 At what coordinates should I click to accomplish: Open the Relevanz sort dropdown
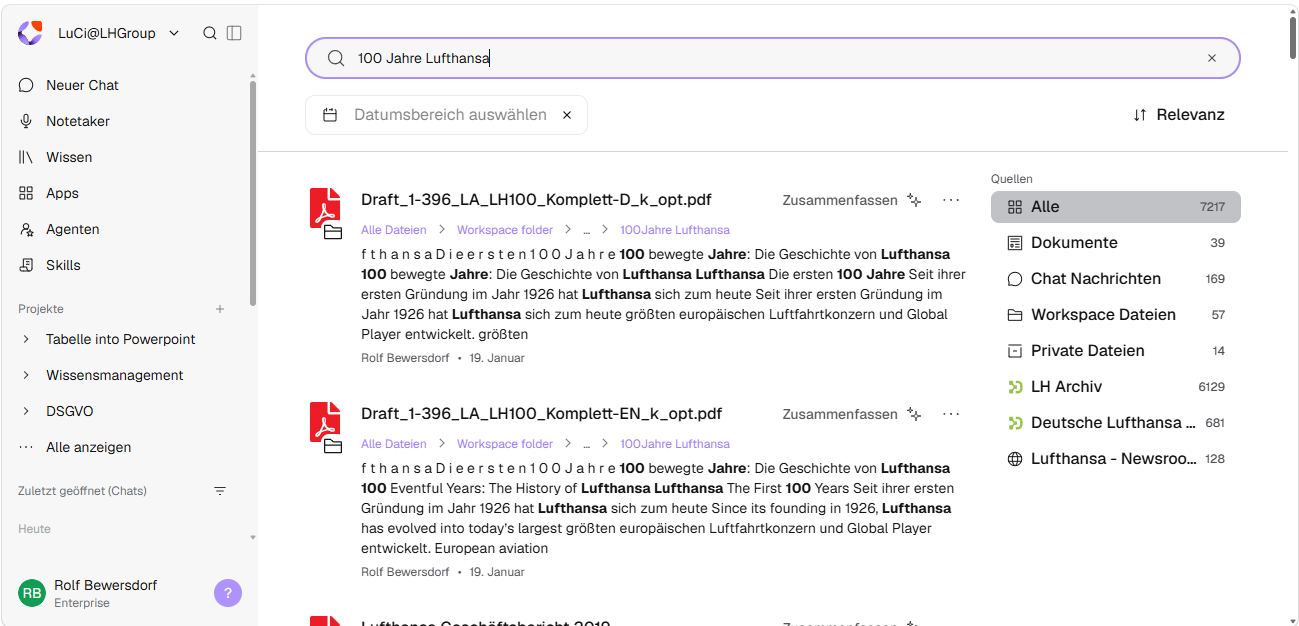point(1178,115)
